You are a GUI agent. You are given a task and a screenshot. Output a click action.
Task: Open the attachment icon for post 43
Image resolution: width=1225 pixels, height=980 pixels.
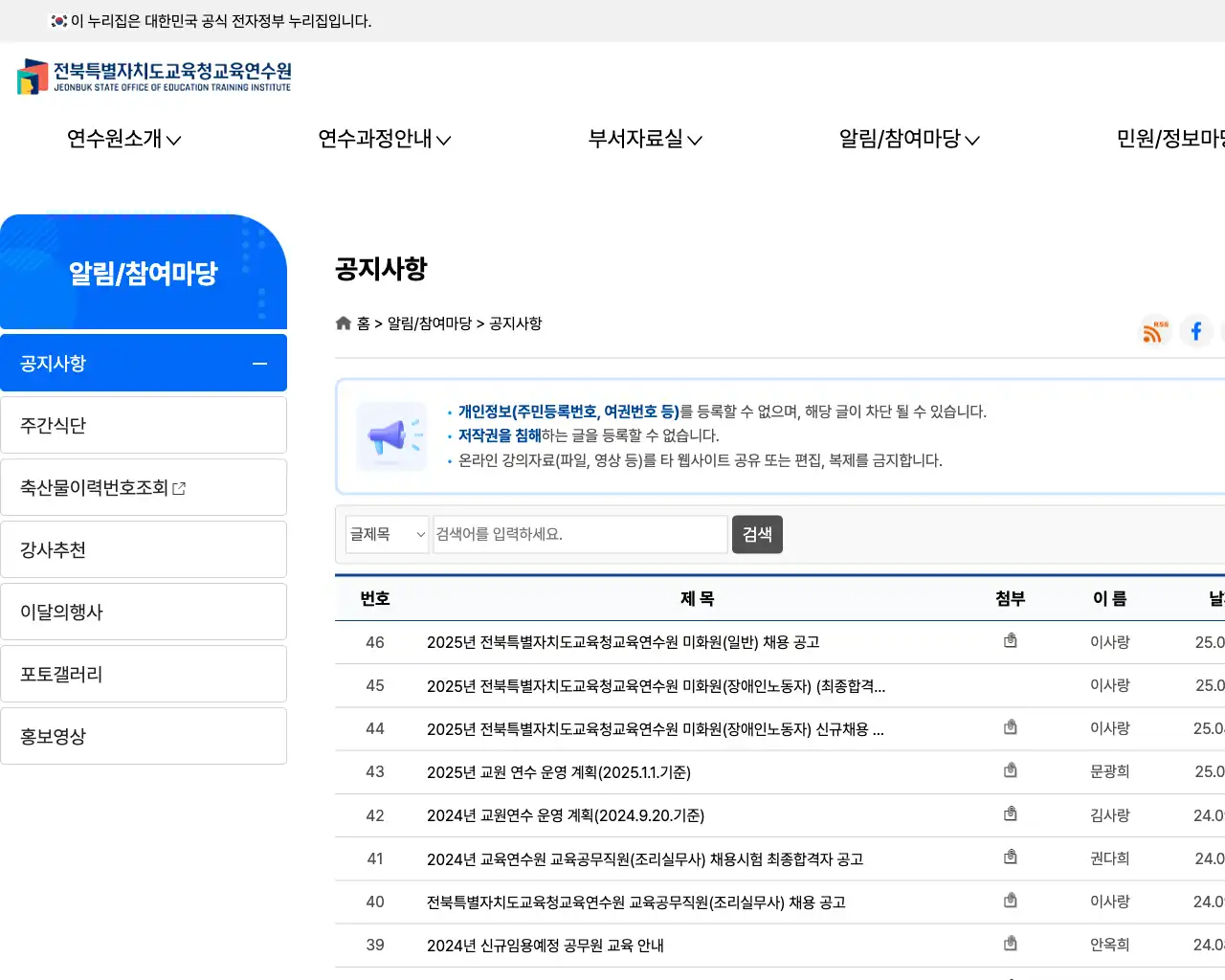click(x=1010, y=771)
